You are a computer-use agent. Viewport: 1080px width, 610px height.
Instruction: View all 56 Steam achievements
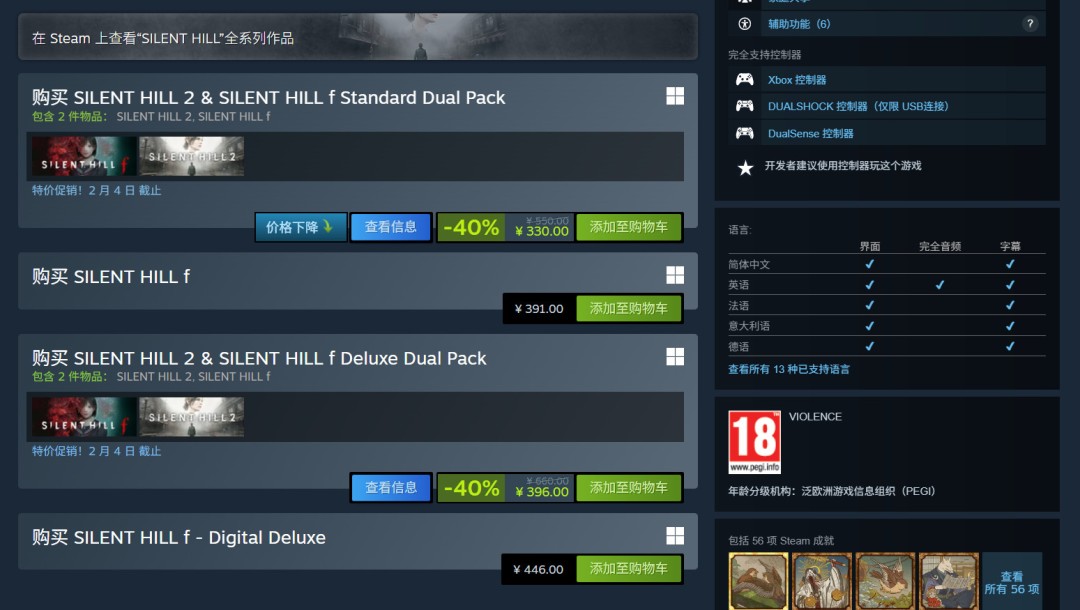(x=1012, y=582)
